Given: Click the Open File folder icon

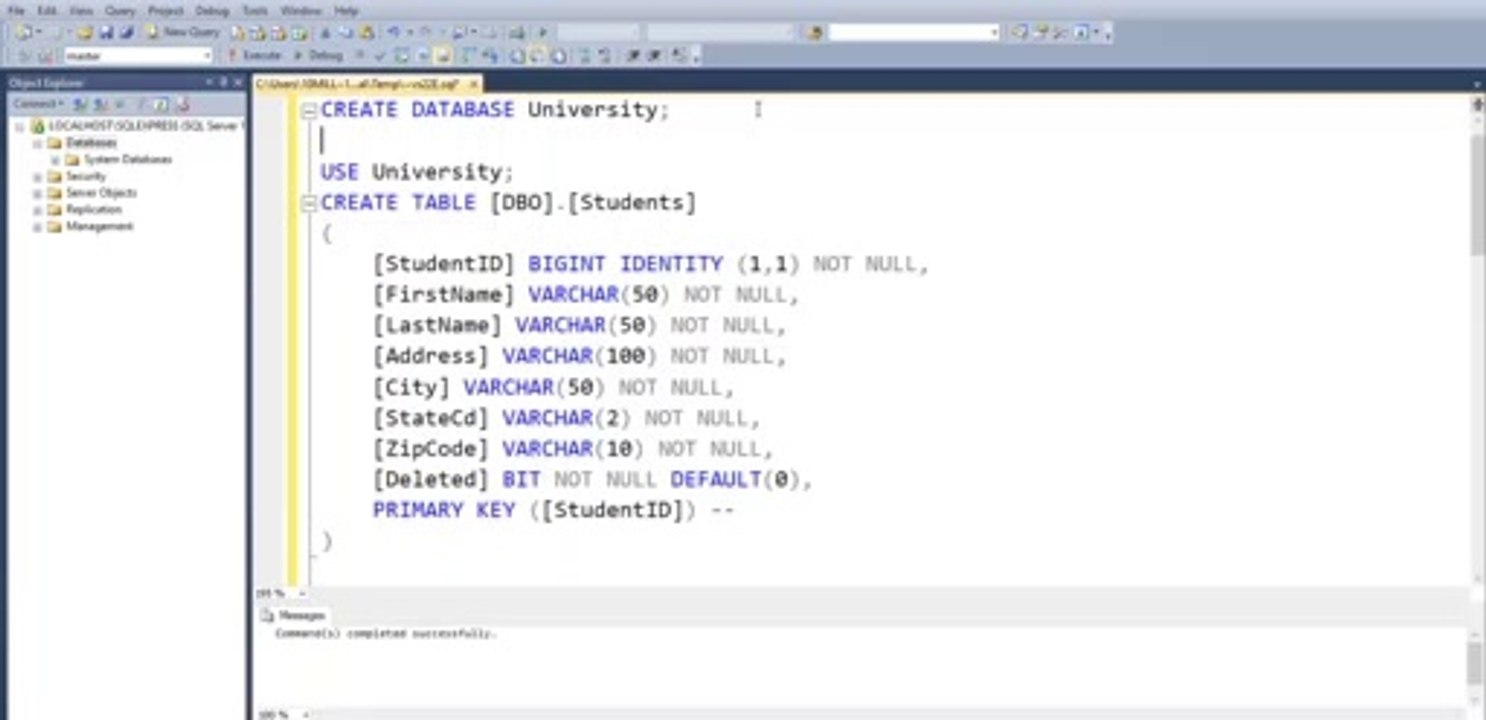Looking at the screenshot, I should tap(84, 32).
